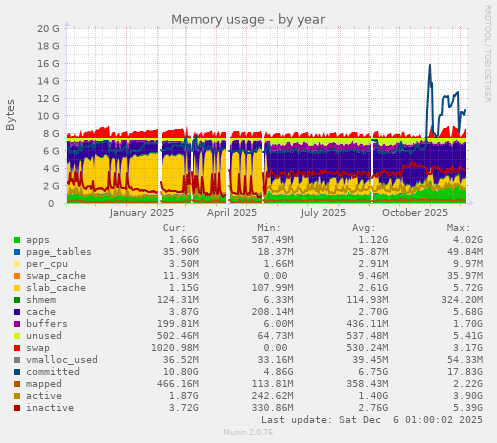The image size is (497, 443).
Task: Click the 'January 2025' x-axis label
Action: pyautogui.click(x=142, y=213)
